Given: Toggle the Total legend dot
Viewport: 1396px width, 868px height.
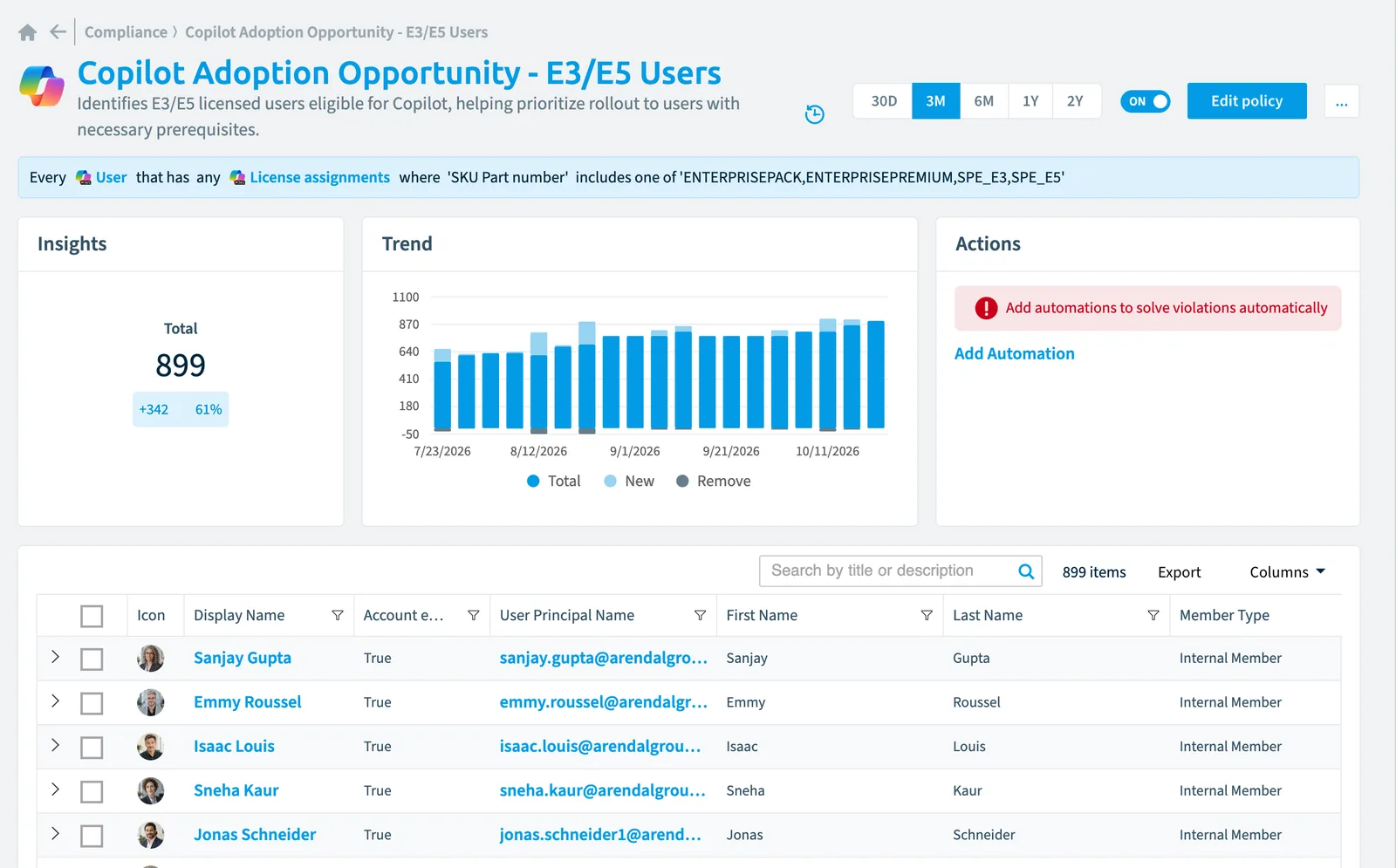Looking at the screenshot, I should pos(533,482).
